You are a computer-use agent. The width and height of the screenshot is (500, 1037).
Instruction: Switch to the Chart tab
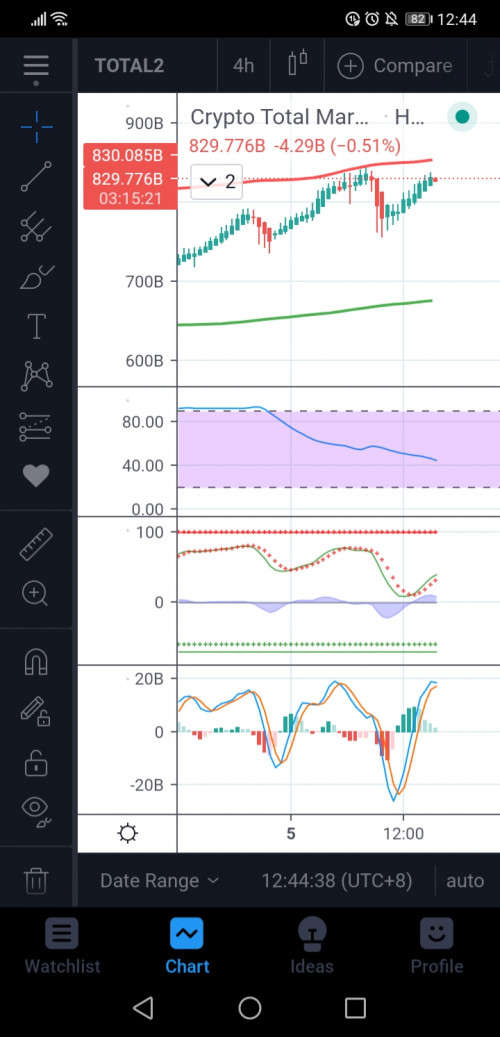187,948
